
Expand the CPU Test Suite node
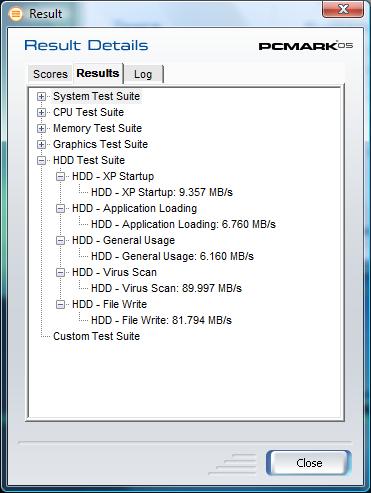point(41,112)
